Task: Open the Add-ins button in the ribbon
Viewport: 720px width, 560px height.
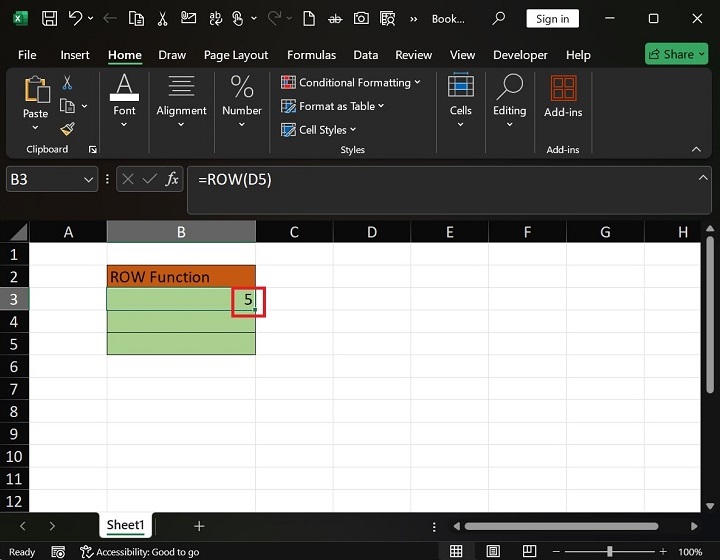Action: (x=563, y=98)
